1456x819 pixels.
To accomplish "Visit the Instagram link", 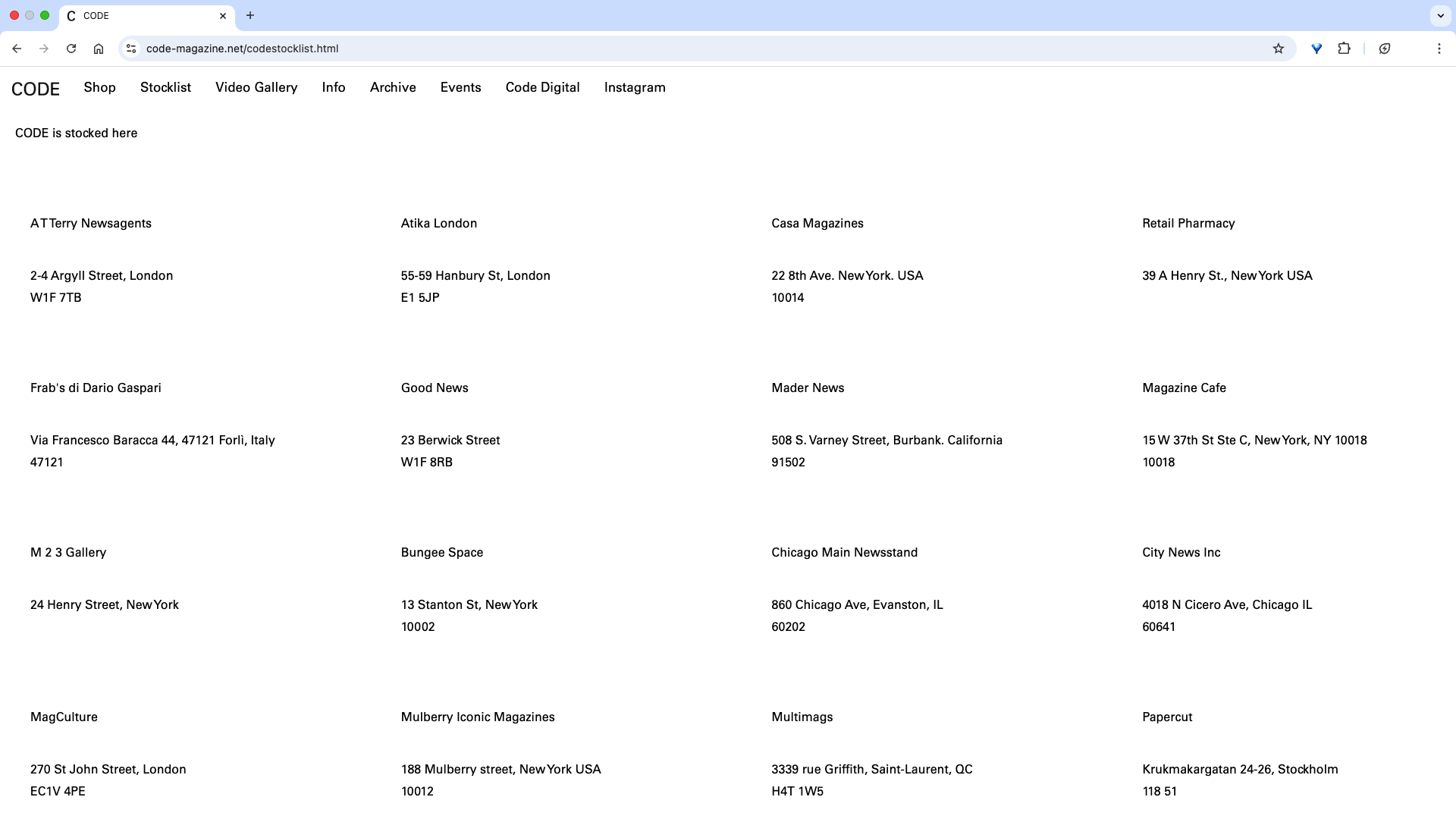I will [x=635, y=88].
